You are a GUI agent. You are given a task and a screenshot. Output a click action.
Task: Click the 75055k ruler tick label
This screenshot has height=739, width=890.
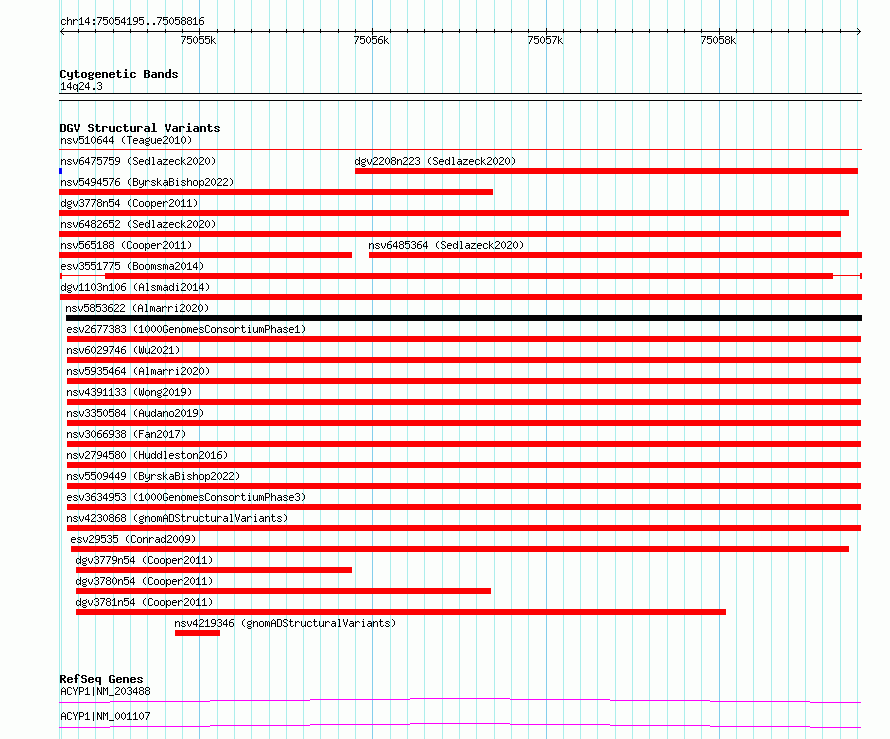(x=198, y=40)
